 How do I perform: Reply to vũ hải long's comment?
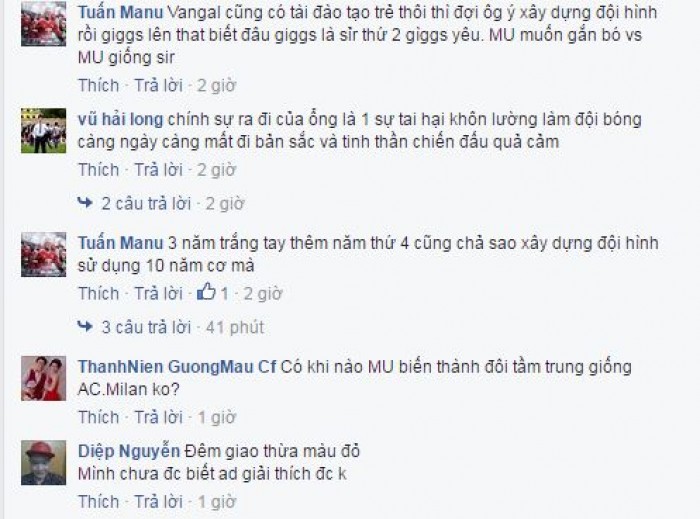(158, 170)
